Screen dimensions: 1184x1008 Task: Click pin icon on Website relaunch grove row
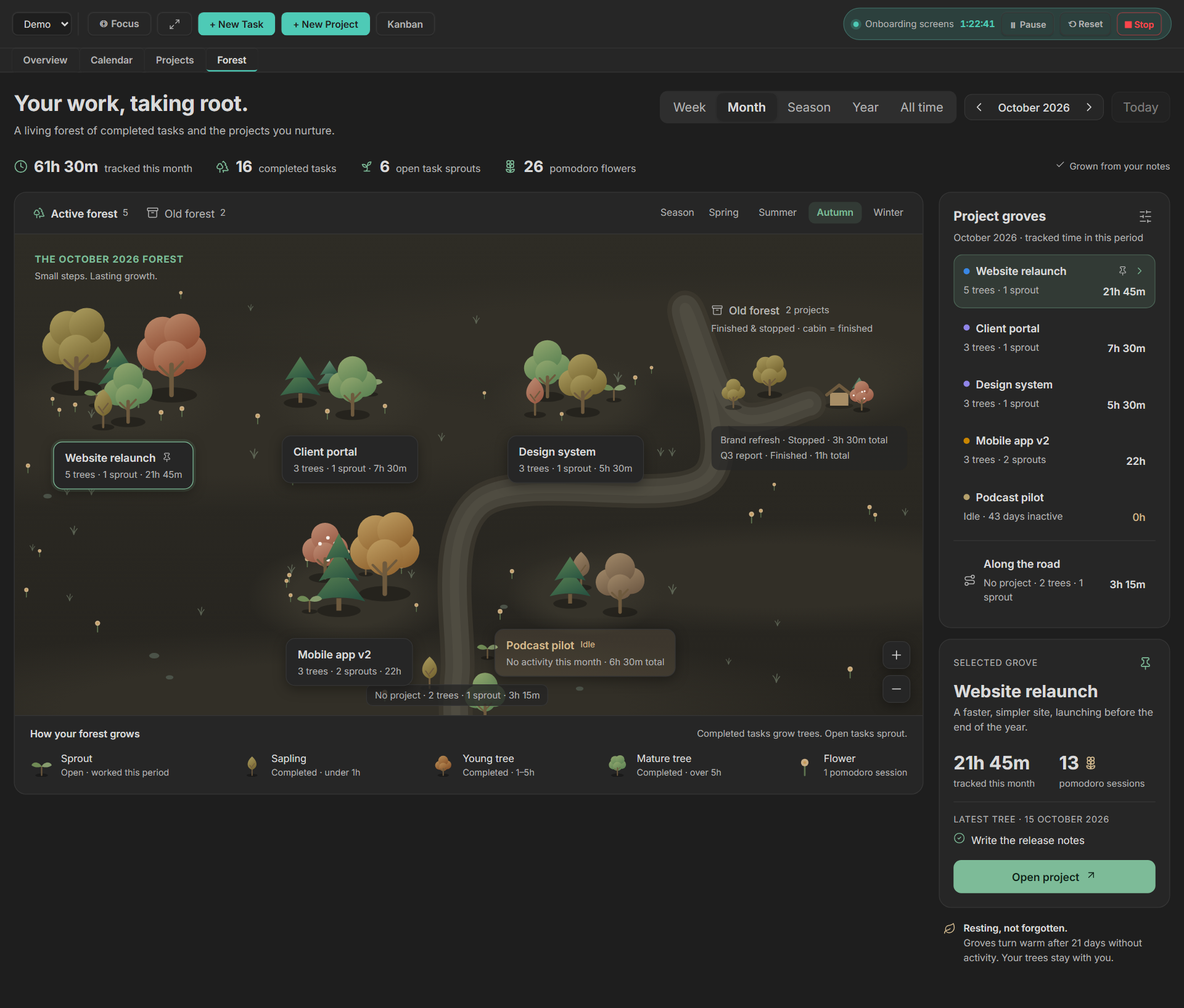pyautogui.click(x=1122, y=271)
